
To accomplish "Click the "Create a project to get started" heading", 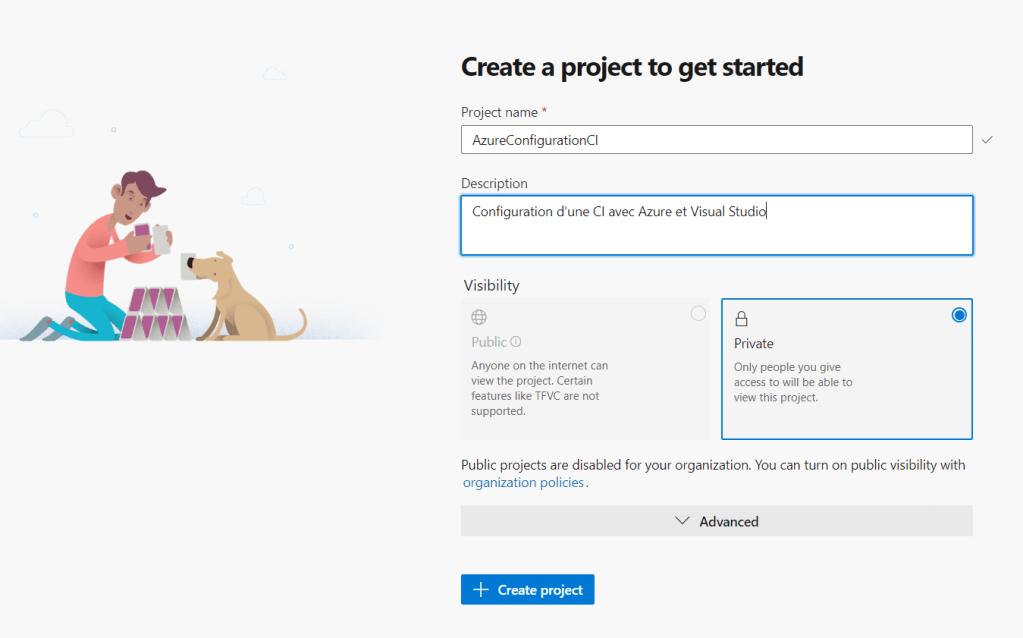I will tap(632, 67).
